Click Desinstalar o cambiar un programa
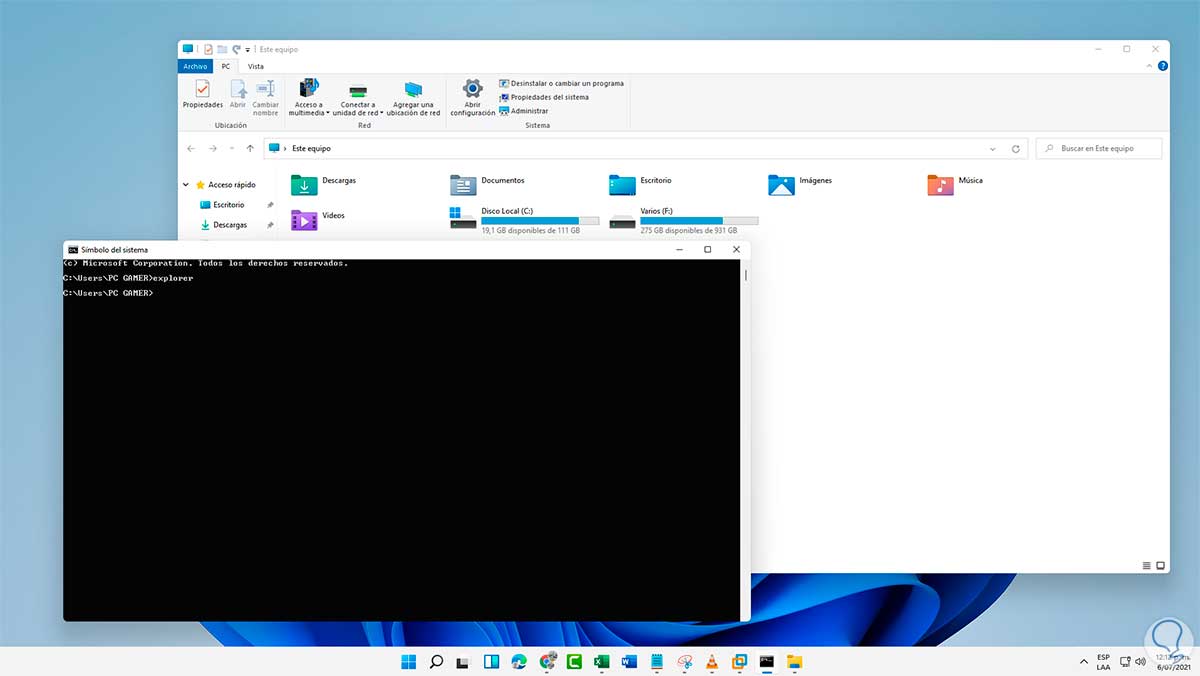 (x=561, y=83)
